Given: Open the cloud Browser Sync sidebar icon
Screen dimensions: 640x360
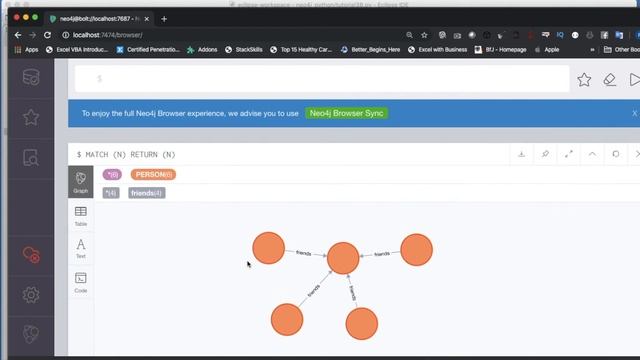Looking at the screenshot, I should [31, 255].
